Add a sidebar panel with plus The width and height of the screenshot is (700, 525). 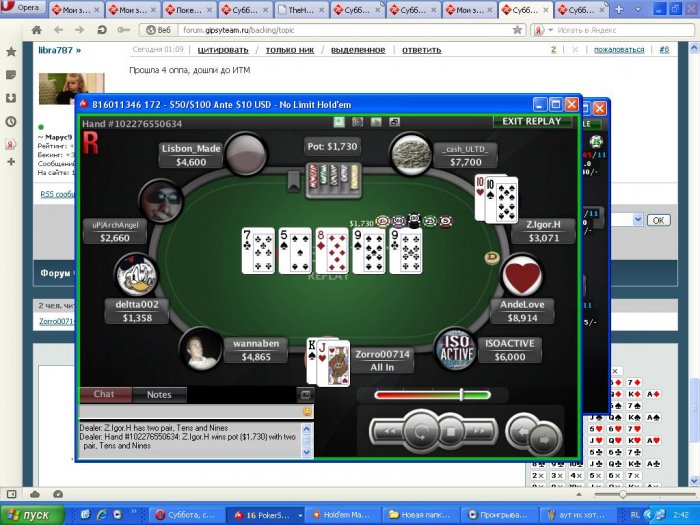click(x=11, y=162)
